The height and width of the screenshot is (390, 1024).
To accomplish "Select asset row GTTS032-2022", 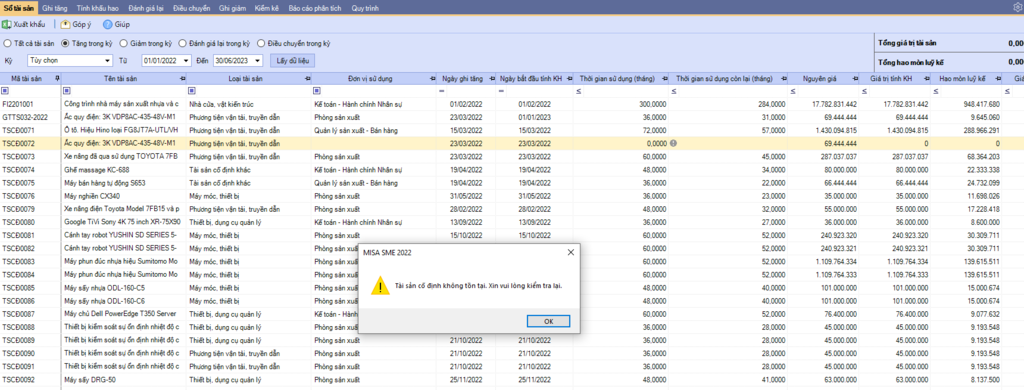I will point(512,117).
